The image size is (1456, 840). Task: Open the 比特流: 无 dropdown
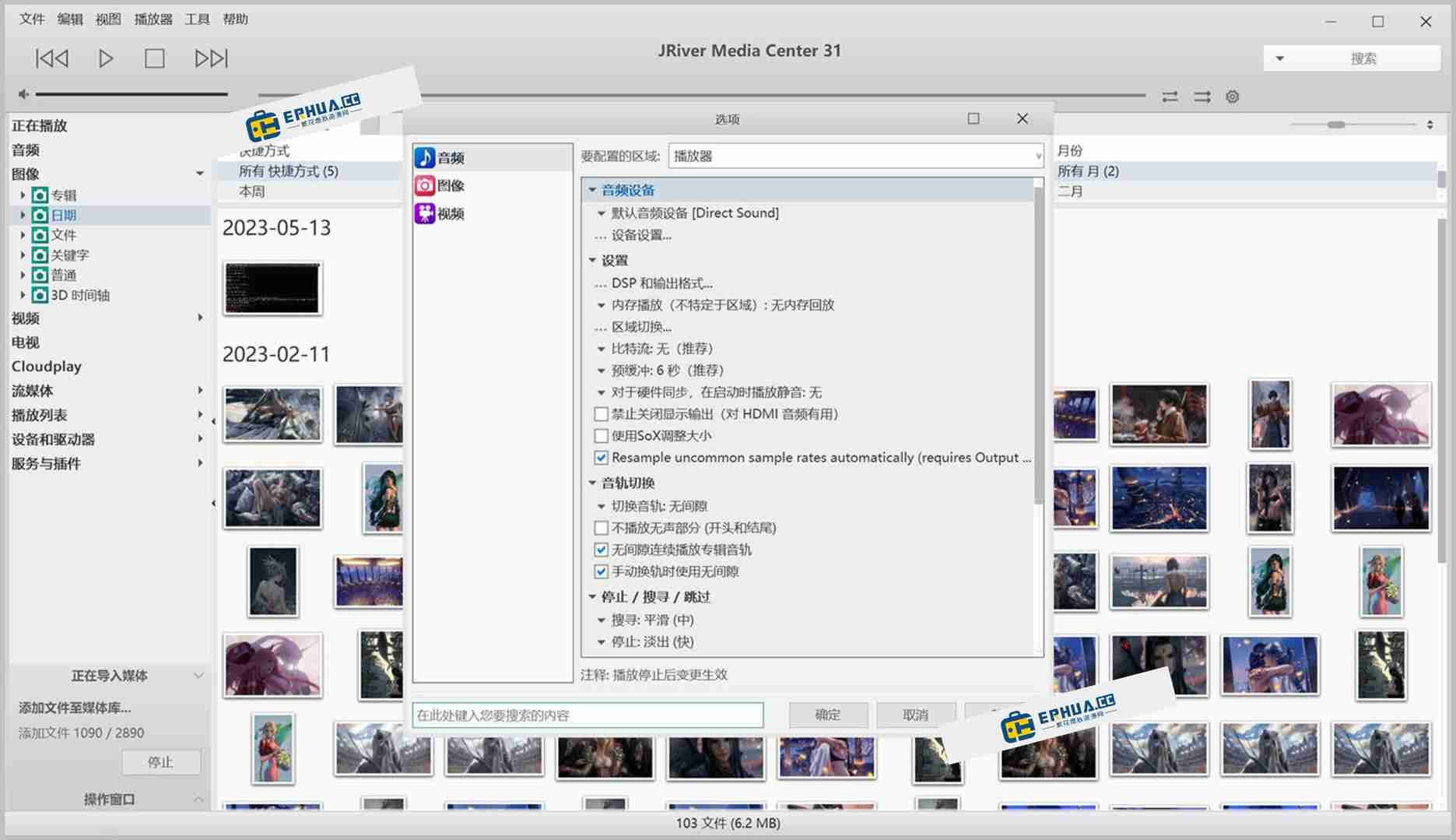coord(602,349)
